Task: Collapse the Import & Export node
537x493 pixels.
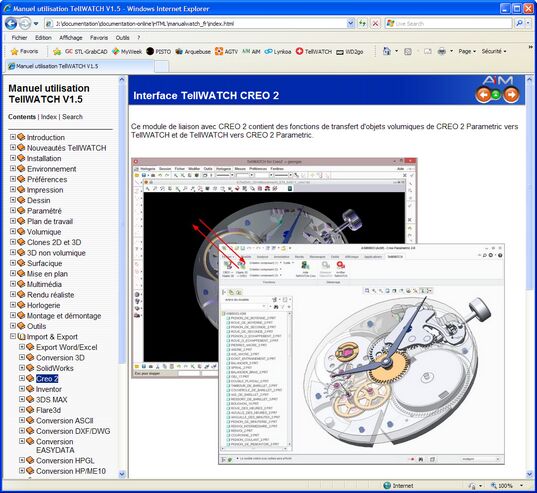Action: [13, 336]
